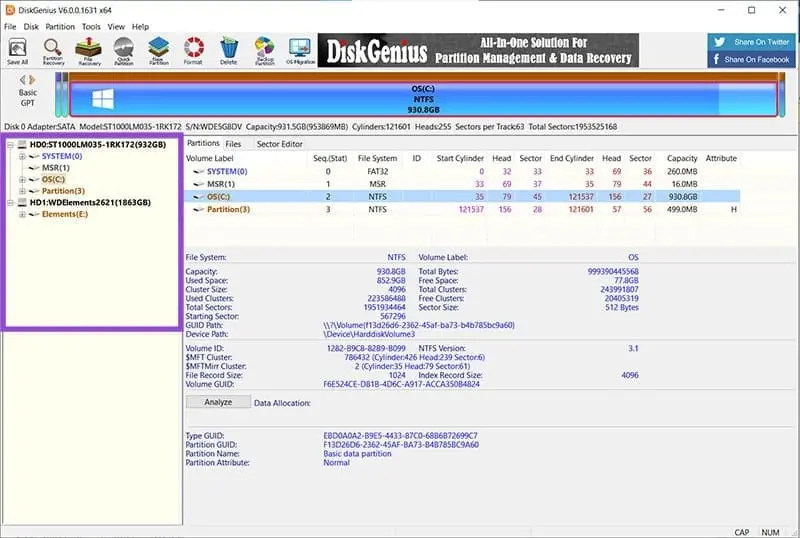Expand the SYSTEM(0) tree node
Screen dimensions: 800x538
pos(22,157)
